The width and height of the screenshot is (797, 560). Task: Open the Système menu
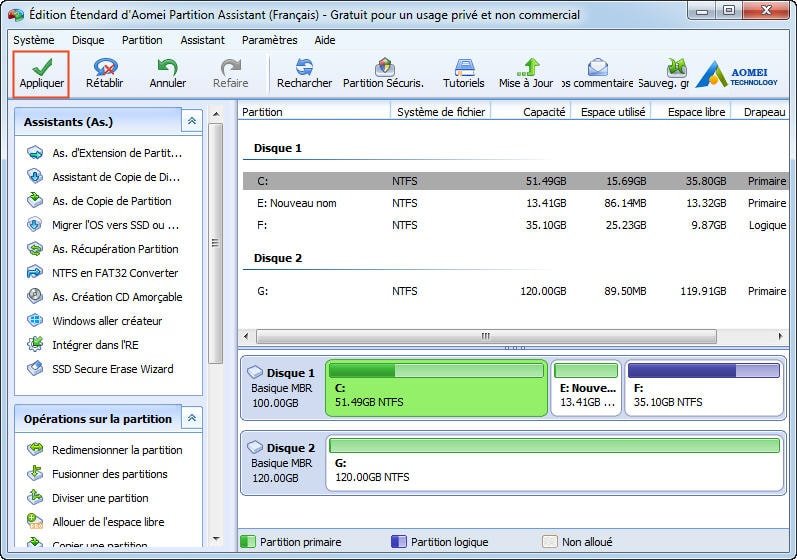34,40
